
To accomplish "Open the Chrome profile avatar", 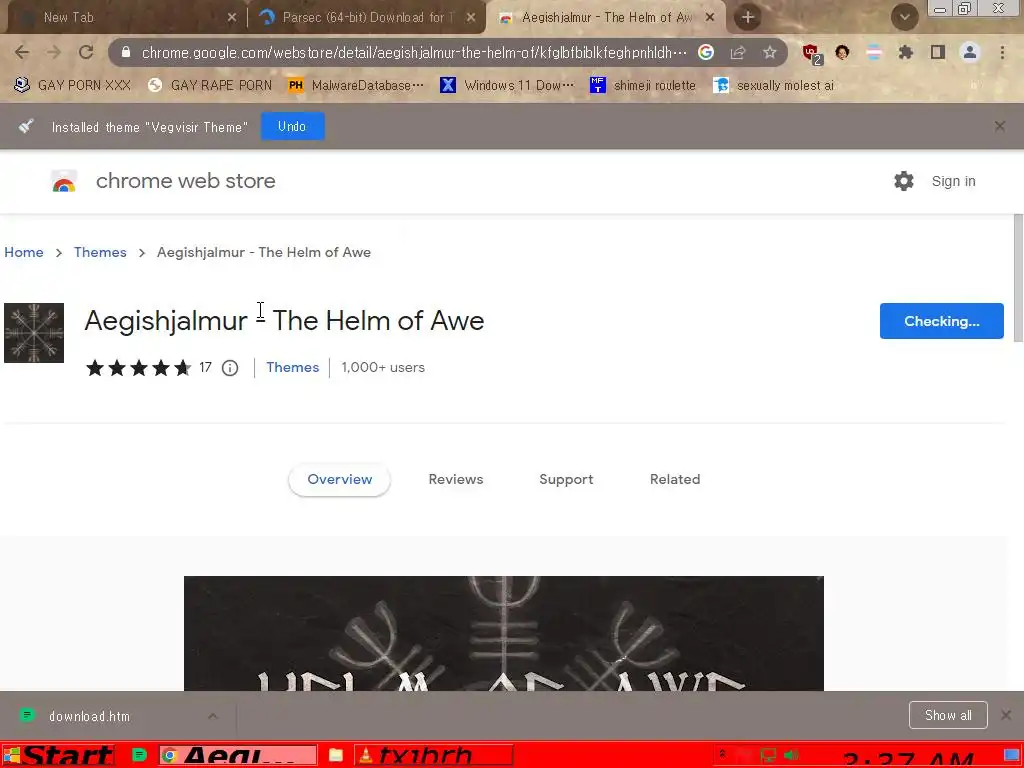I will pyautogui.click(x=970, y=52).
